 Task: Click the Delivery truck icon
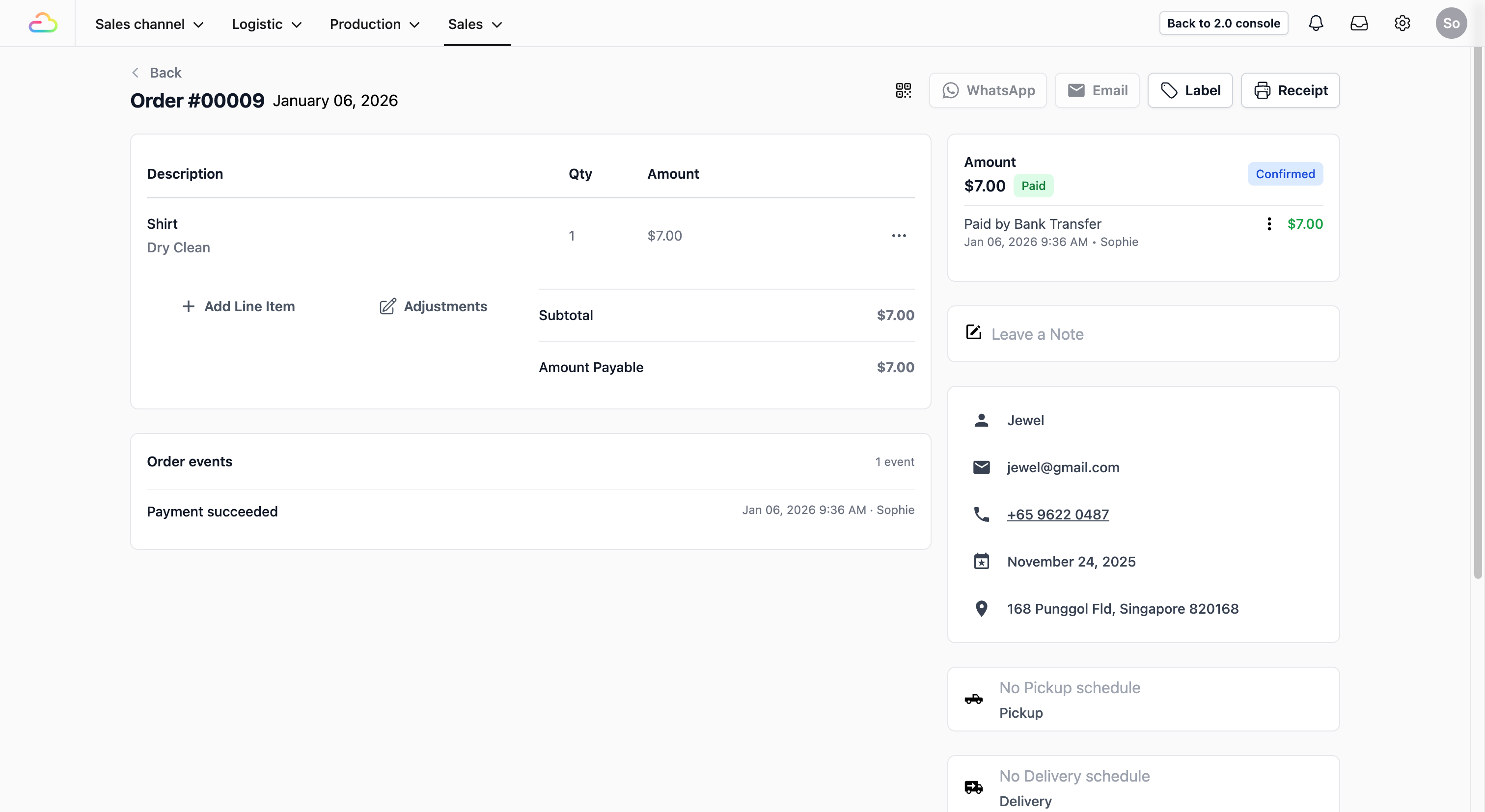[974, 787]
